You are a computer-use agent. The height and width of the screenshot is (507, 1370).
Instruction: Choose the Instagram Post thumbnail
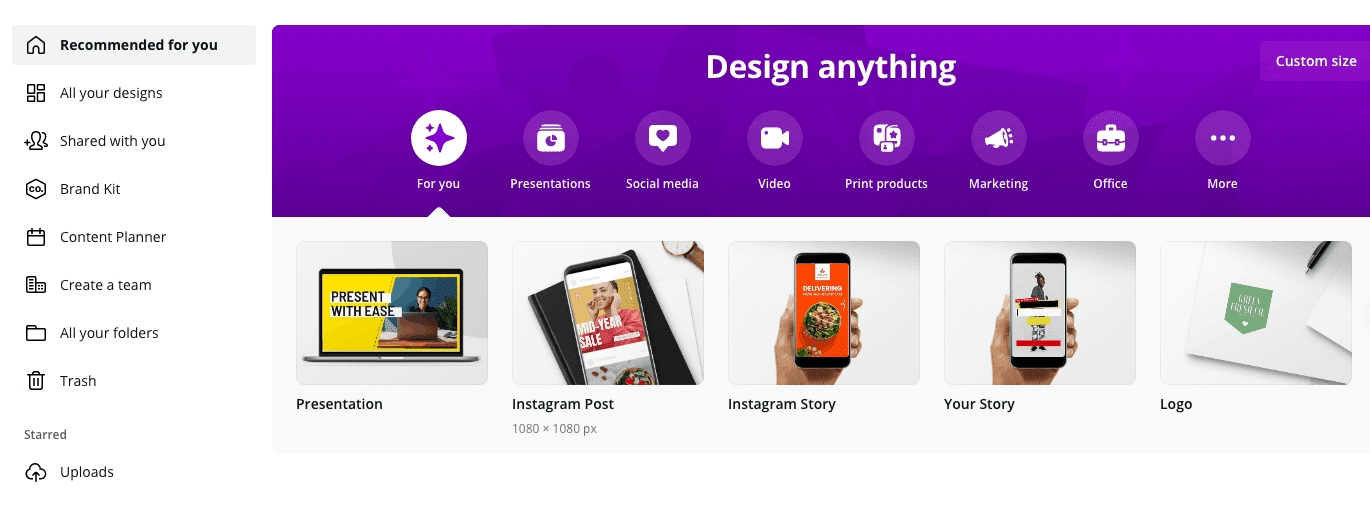tap(608, 313)
